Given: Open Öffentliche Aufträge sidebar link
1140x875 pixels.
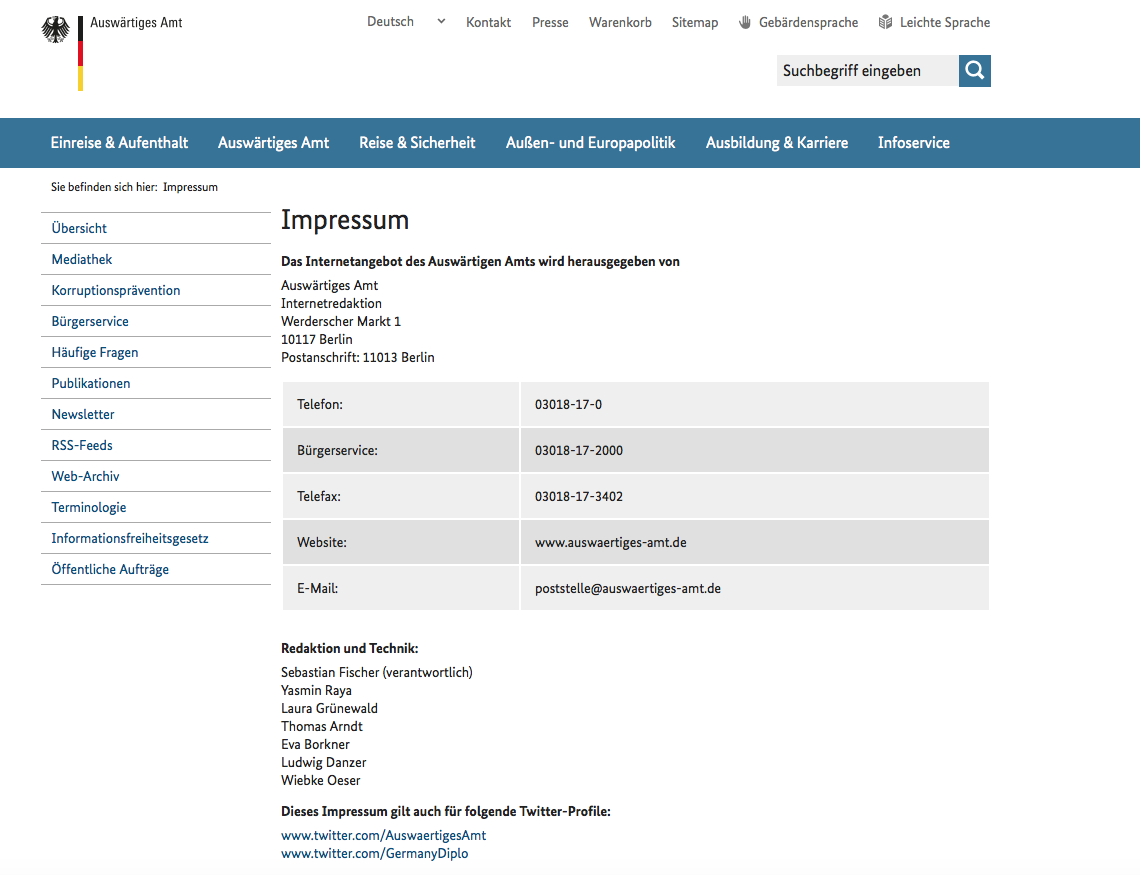Looking at the screenshot, I should click(156, 570).
